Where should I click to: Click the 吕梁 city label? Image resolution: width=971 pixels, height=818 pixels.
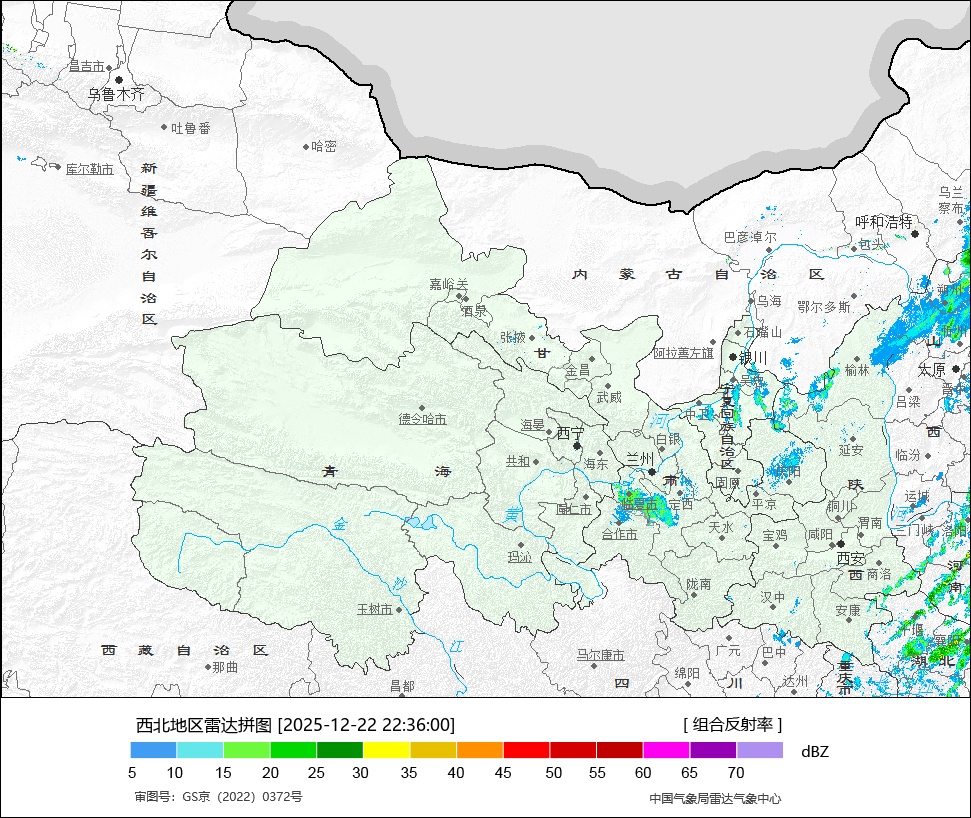pos(908,402)
